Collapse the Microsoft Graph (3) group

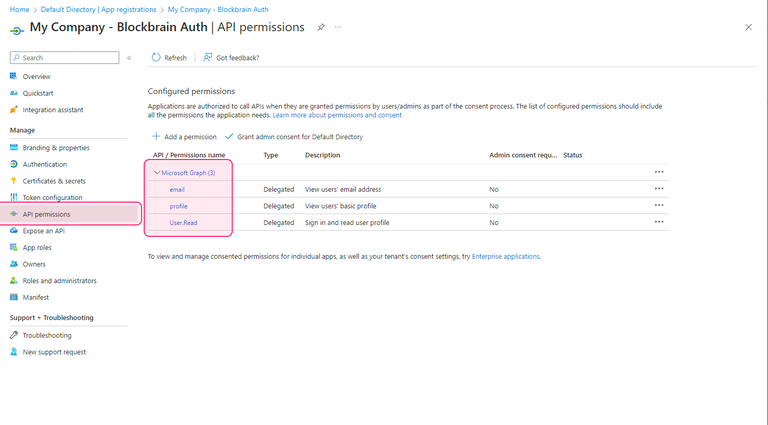pyautogui.click(x=157, y=172)
